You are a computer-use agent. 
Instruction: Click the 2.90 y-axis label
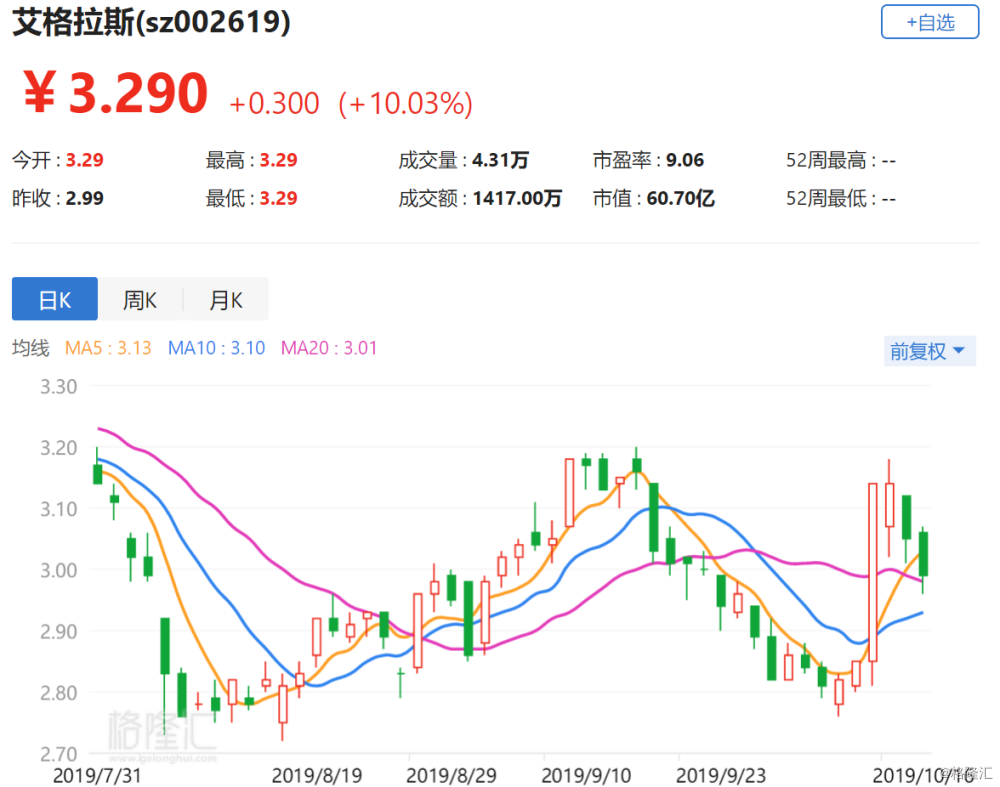coord(59,631)
